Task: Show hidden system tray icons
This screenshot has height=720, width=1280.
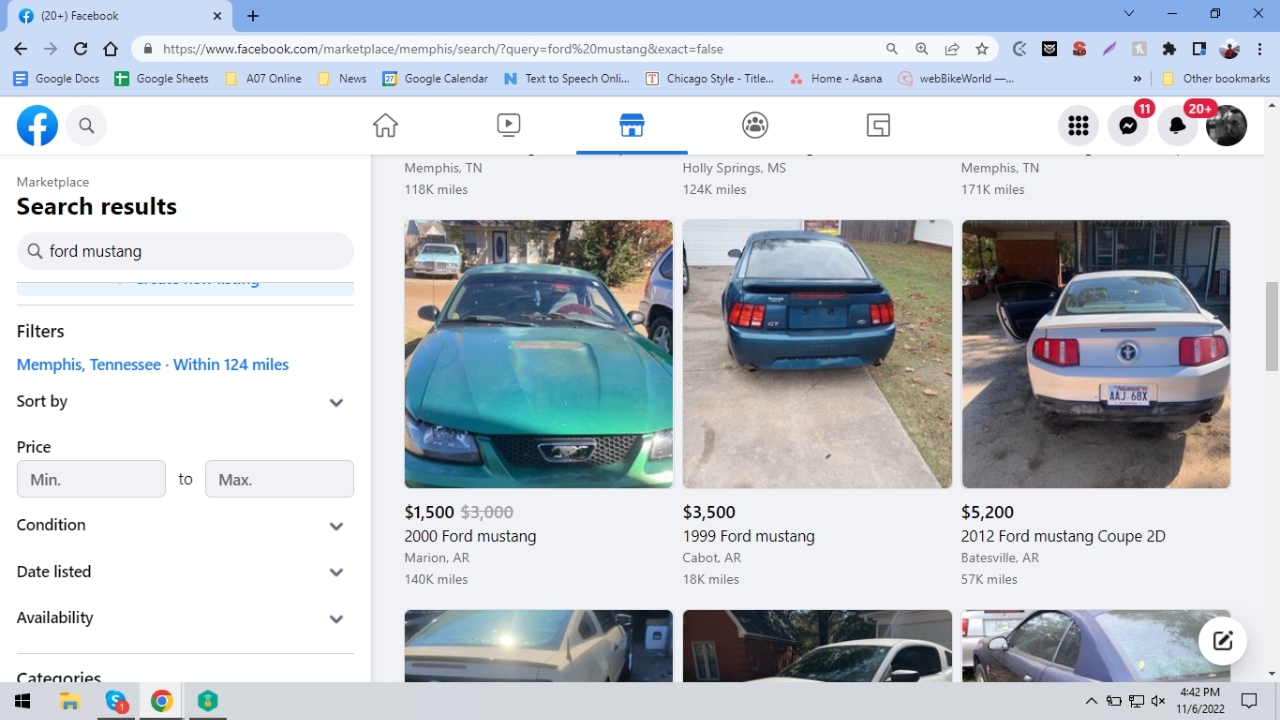Action: point(1091,701)
